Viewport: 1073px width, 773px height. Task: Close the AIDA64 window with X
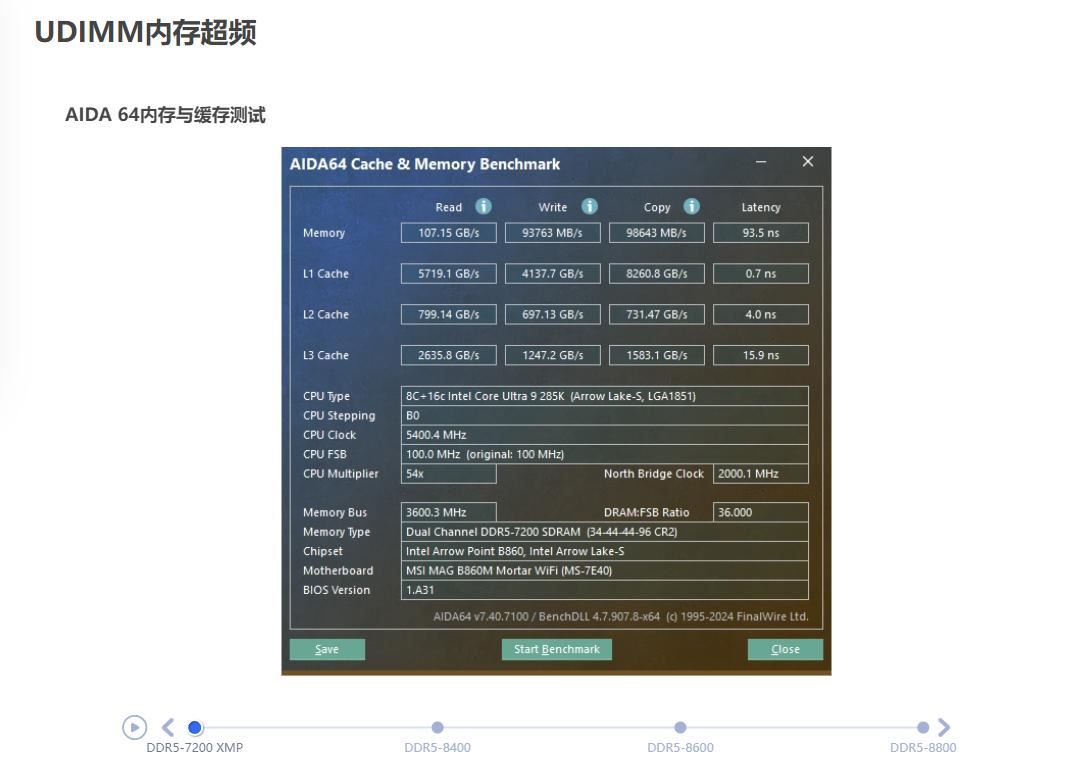[808, 162]
